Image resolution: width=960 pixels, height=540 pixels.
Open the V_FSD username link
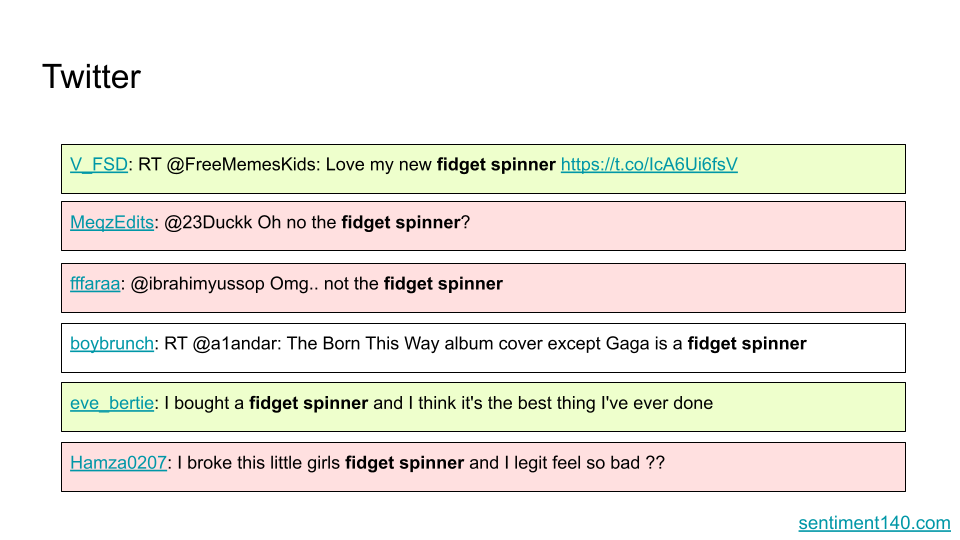click(x=99, y=165)
